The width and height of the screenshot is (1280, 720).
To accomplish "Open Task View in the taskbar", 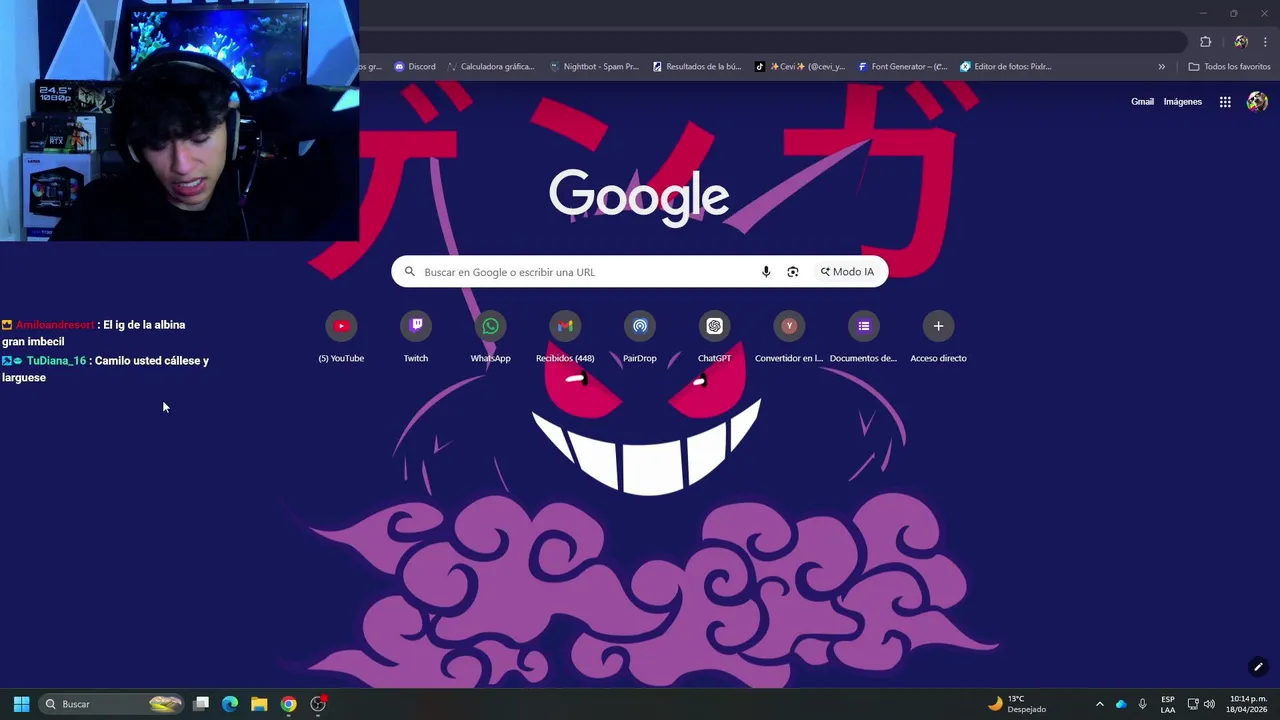I will 201,704.
